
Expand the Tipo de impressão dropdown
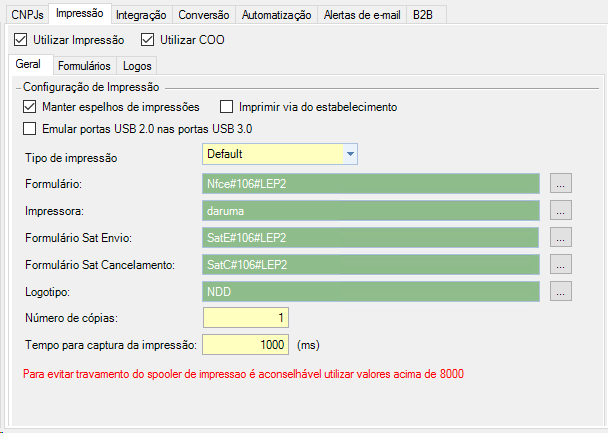350,154
